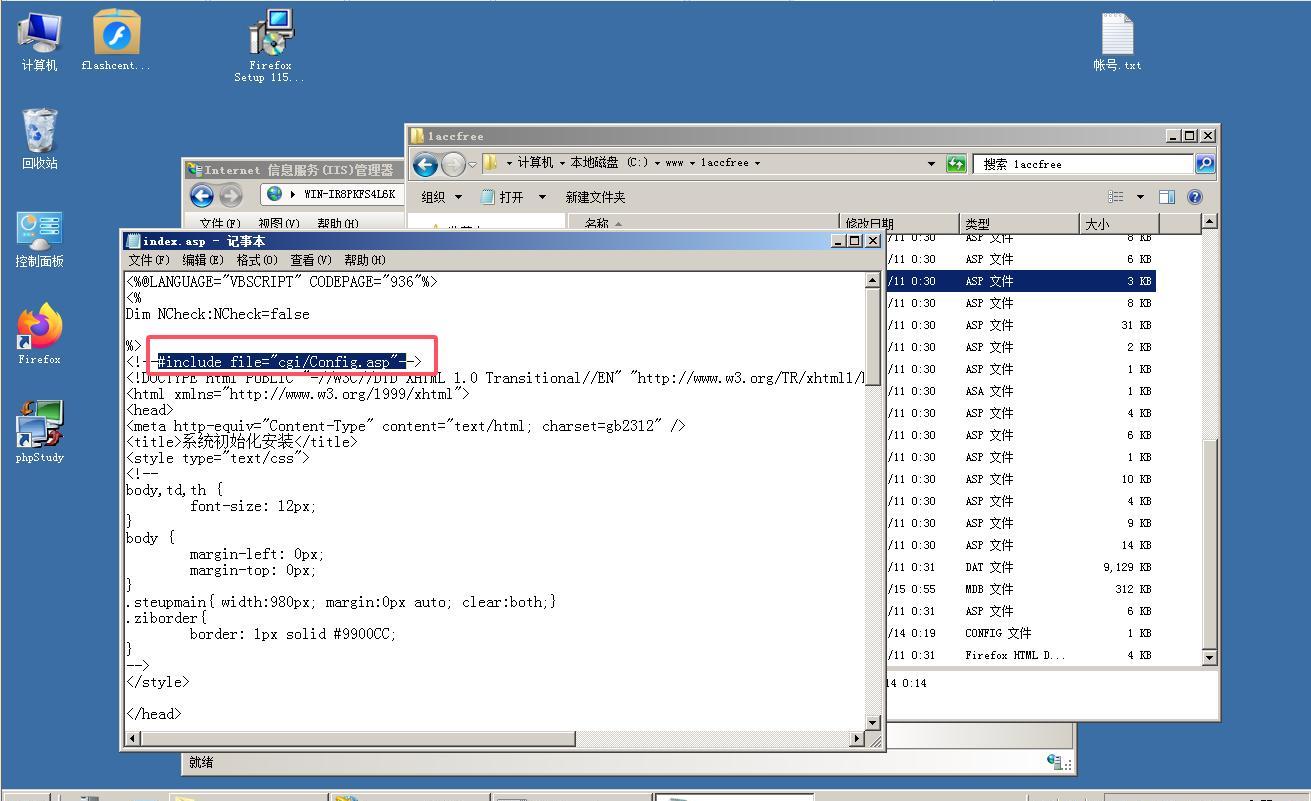Viewport: 1311px width, 801px height.
Task: Click Notepad vertical scrollbar up arrow
Action: pos(872,281)
